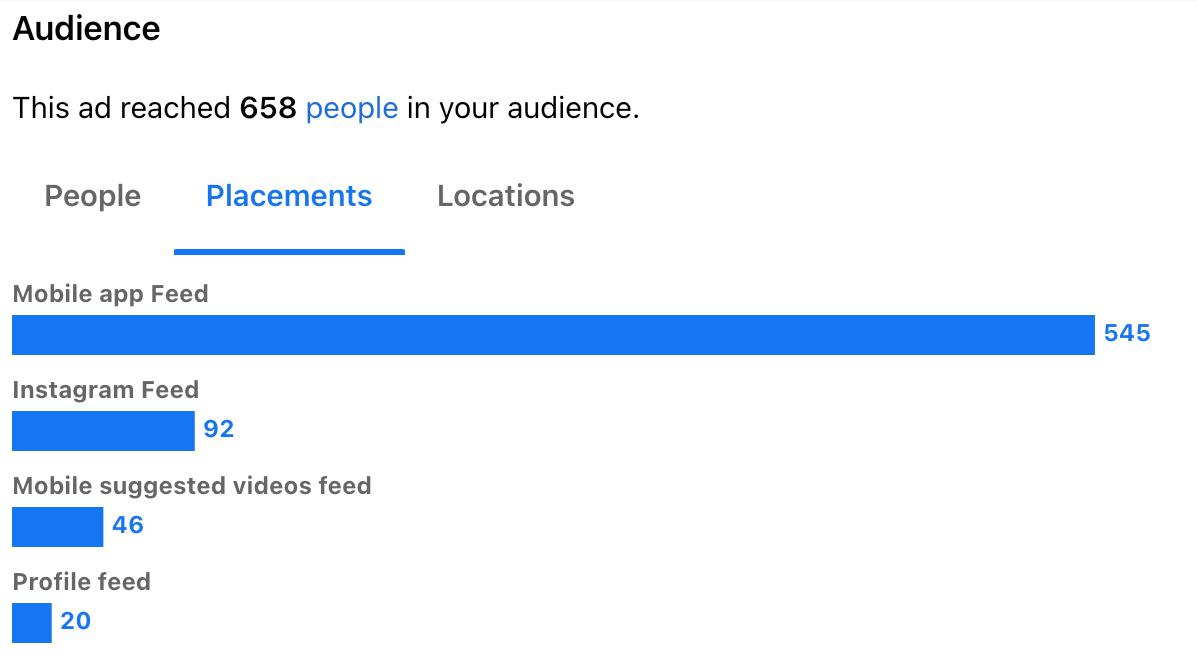
Task: Click the 545 value label
Action: [x=1127, y=334]
